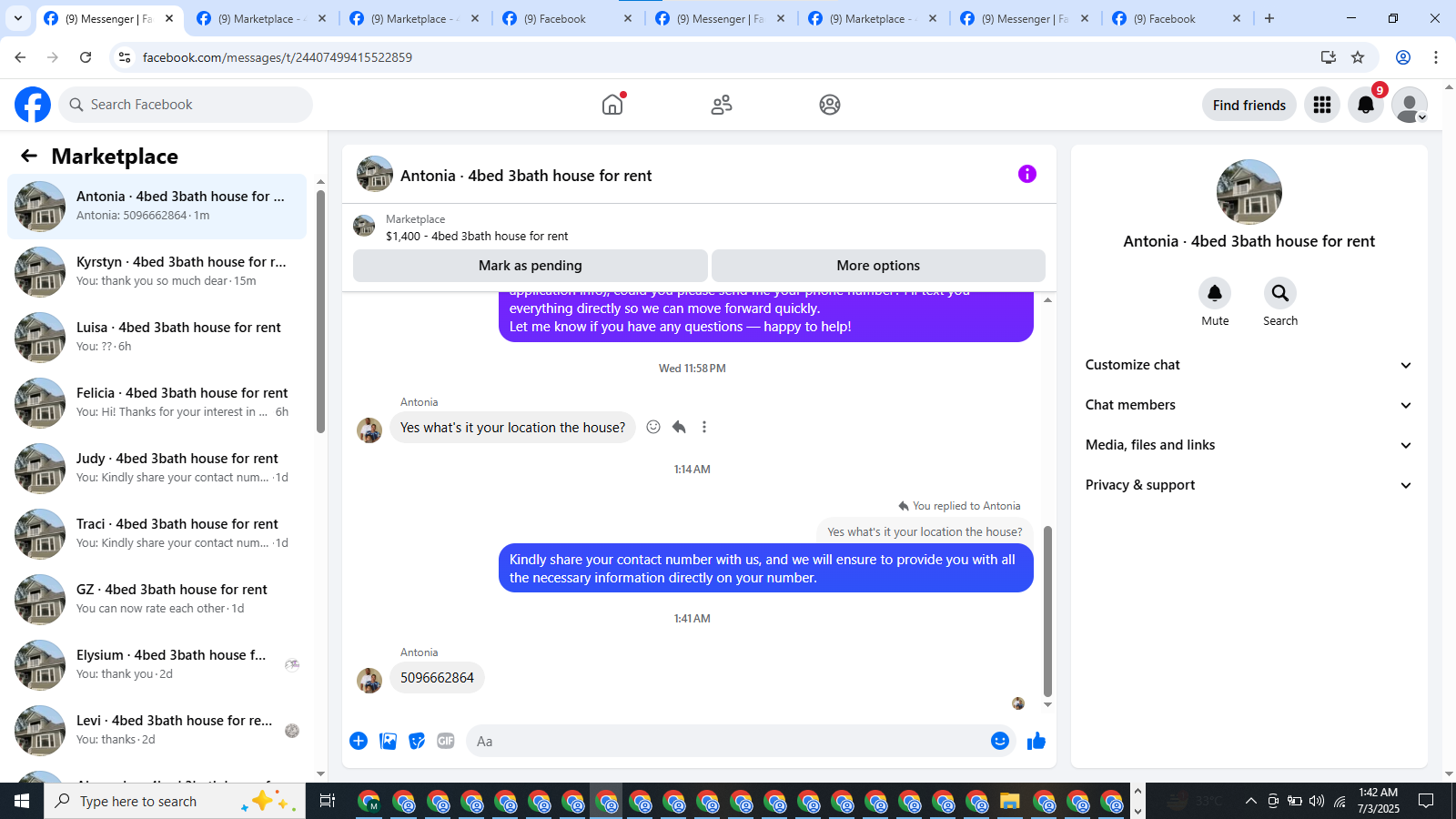The image size is (1456, 819).
Task: Open Traci conversation in list
Action: (x=157, y=533)
